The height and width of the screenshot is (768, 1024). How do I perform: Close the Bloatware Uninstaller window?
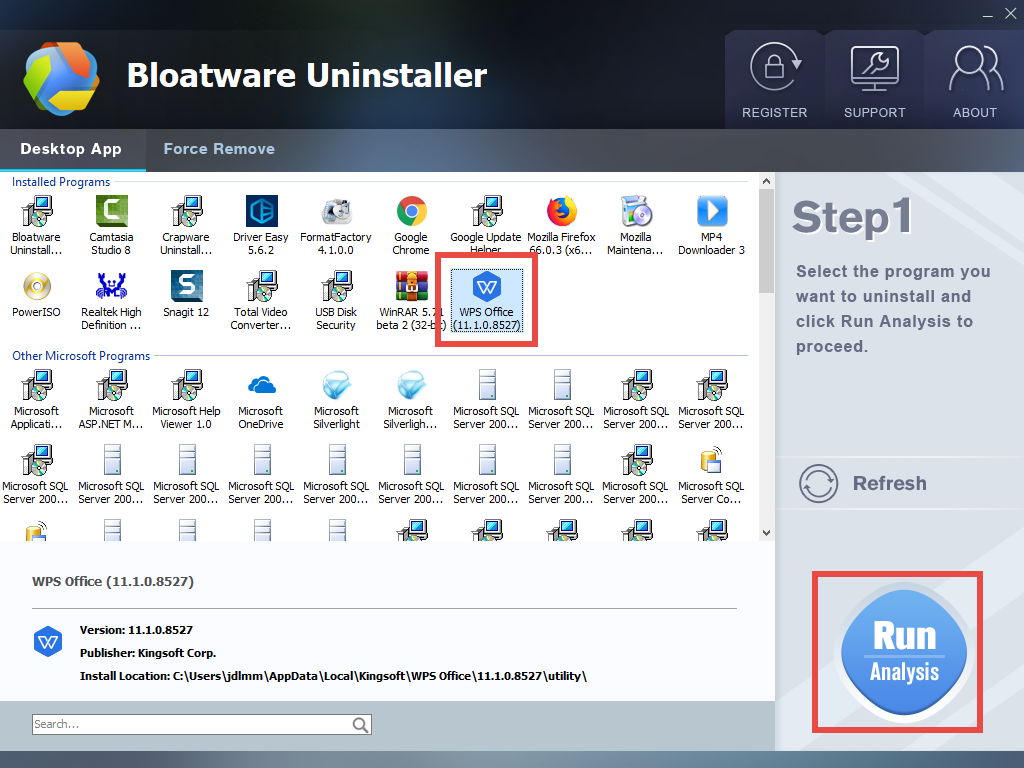tap(1010, 14)
